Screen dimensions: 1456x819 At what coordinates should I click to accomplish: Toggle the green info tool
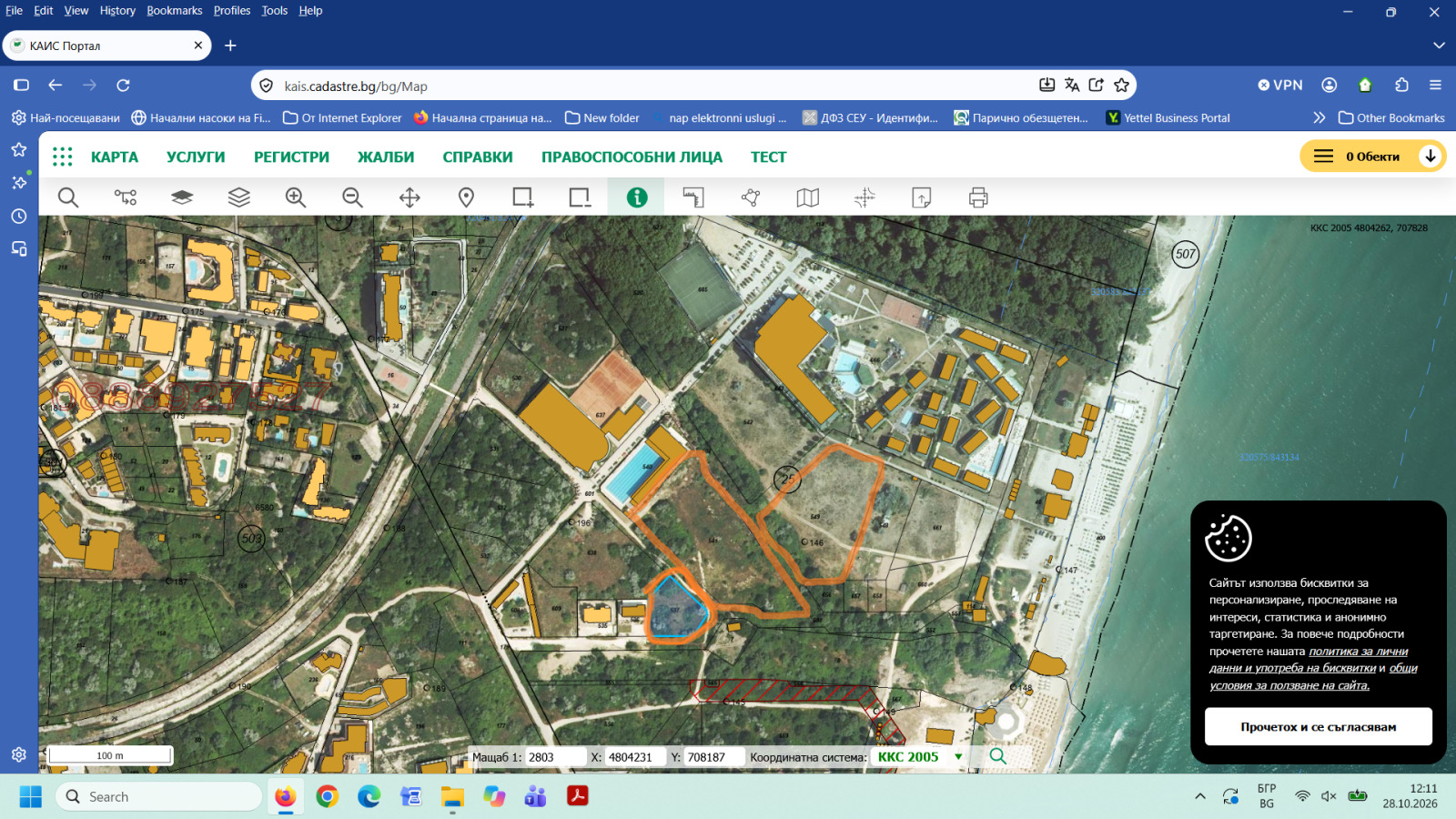point(637,197)
